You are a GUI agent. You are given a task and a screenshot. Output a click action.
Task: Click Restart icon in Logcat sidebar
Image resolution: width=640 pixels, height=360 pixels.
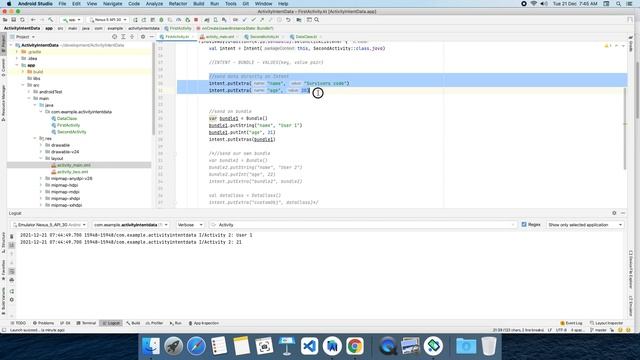[x=11, y=291]
